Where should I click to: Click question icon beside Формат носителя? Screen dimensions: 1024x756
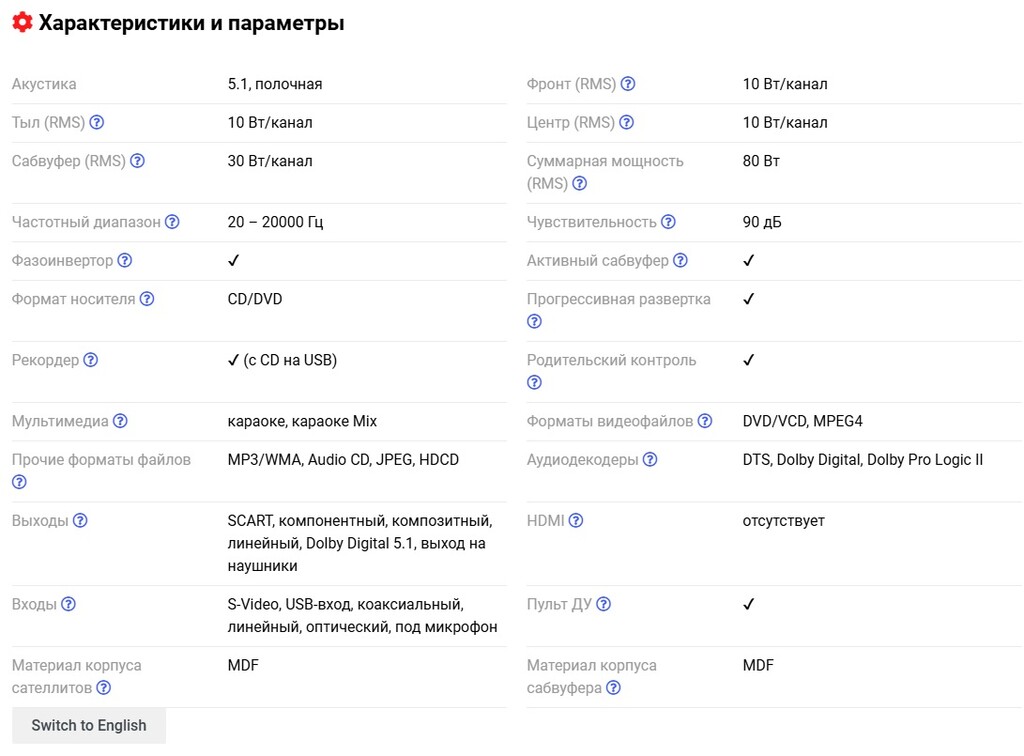[147, 299]
